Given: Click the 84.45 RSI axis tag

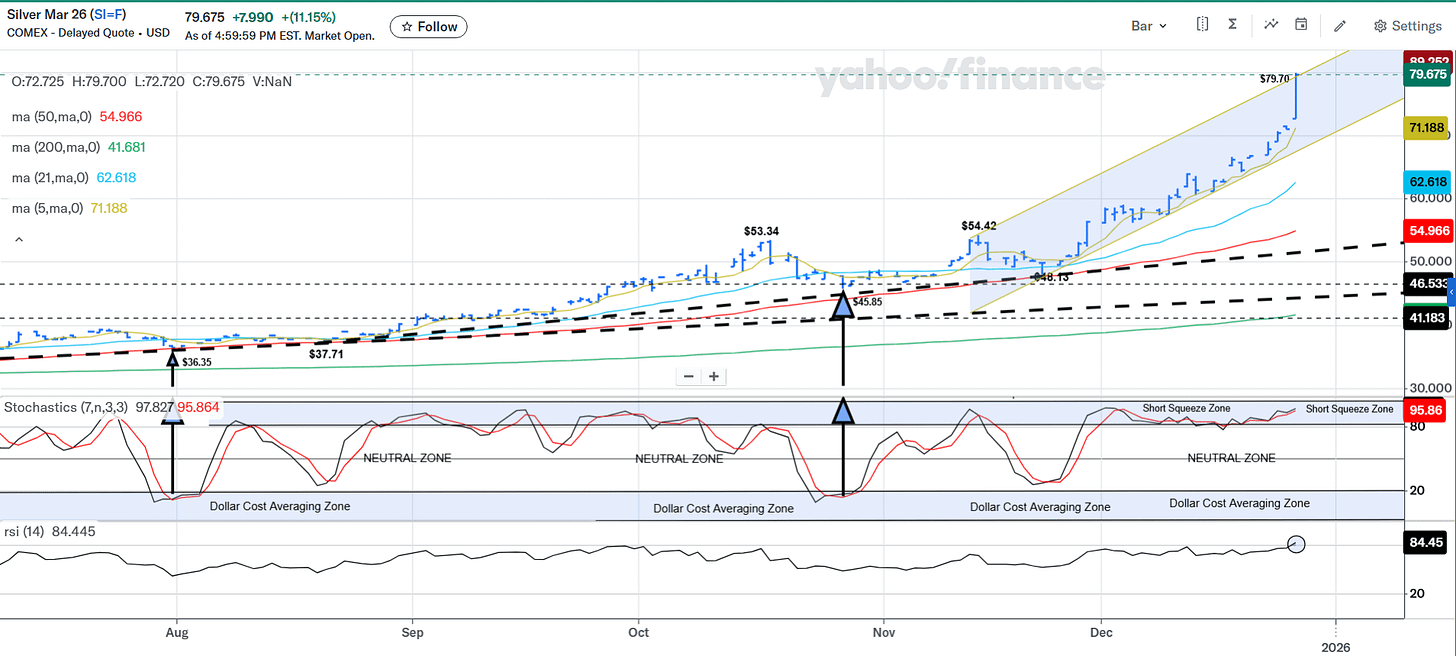Looking at the screenshot, I should pyautogui.click(x=1427, y=544).
